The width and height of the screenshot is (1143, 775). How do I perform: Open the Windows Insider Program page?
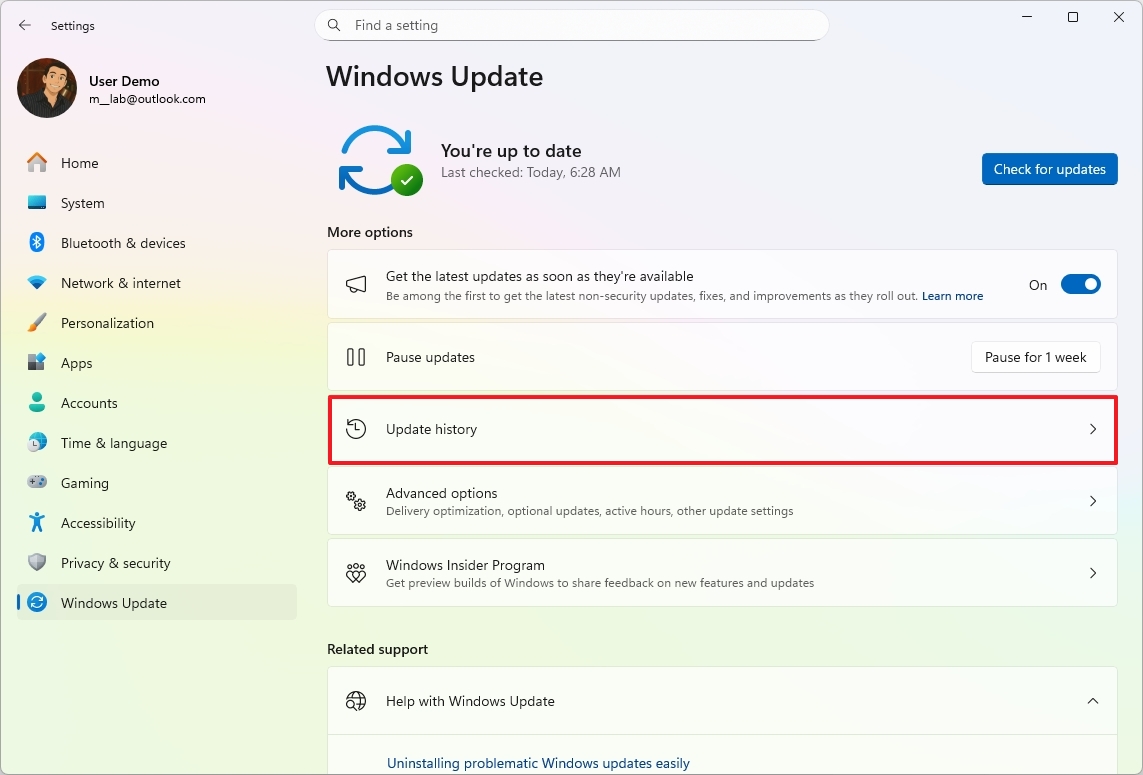(x=722, y=573)
